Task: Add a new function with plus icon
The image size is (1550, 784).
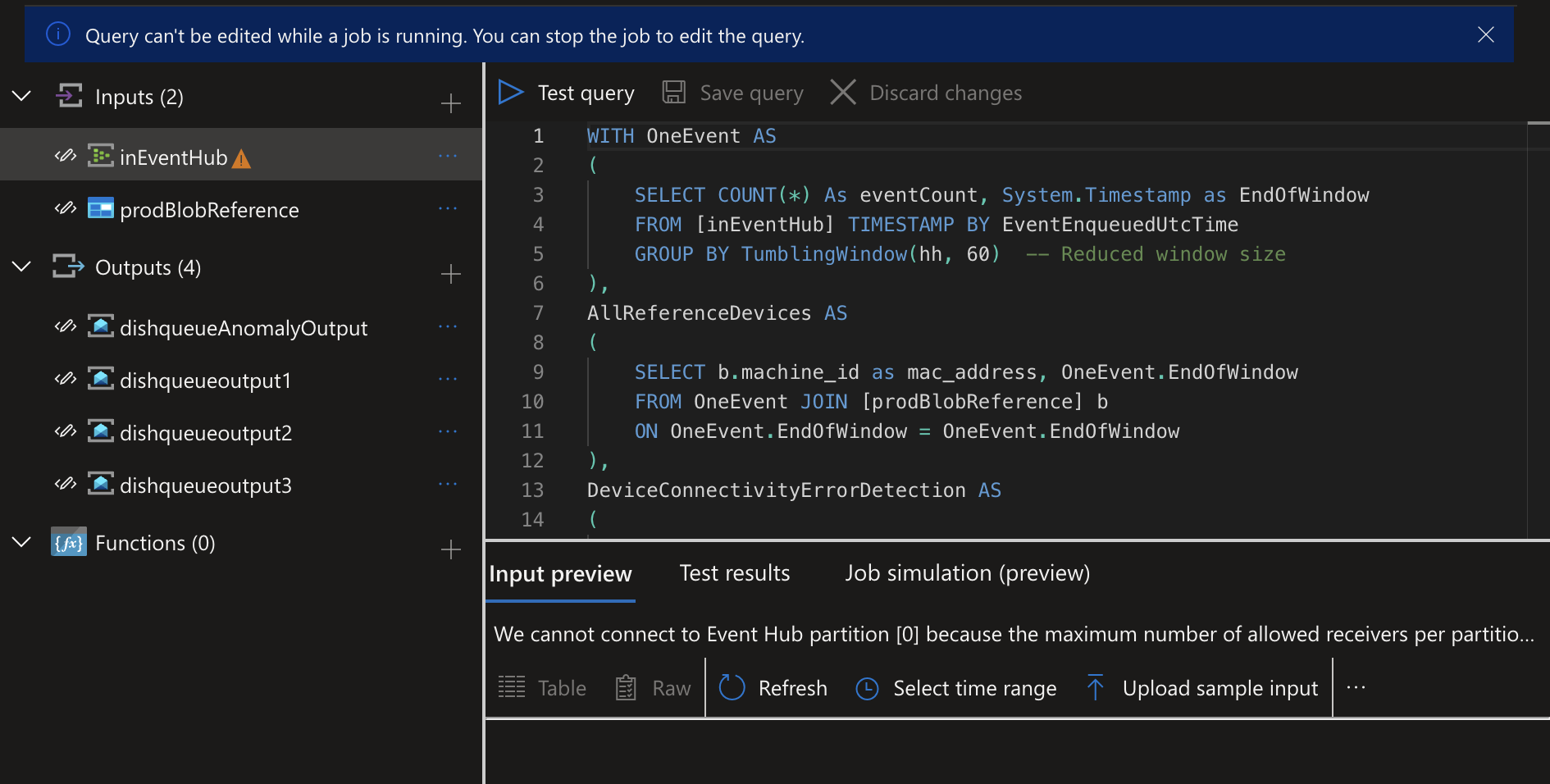Action: 450,549
